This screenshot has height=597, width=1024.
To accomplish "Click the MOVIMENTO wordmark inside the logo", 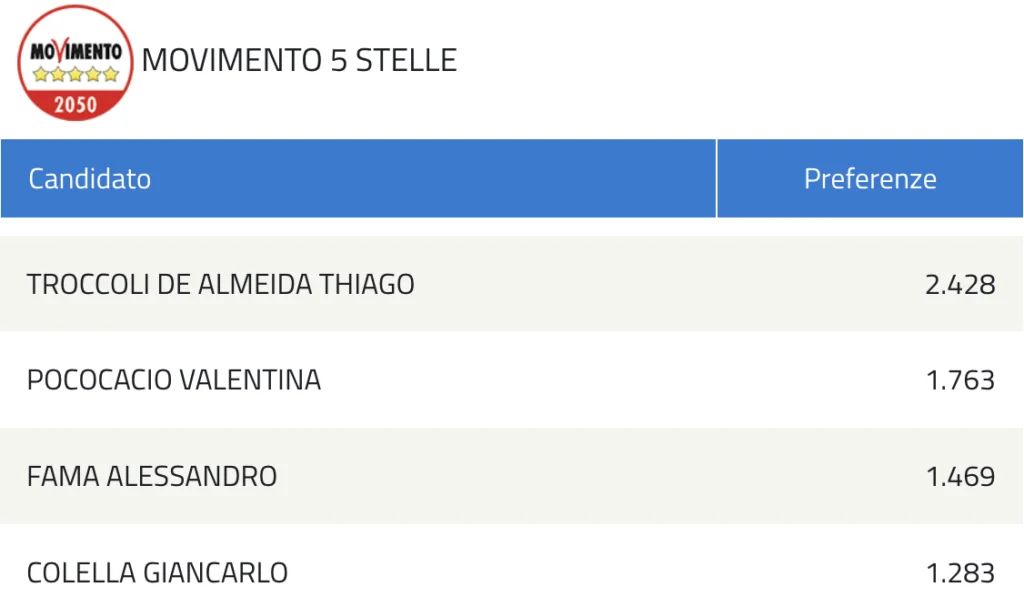I will (76, 51).
